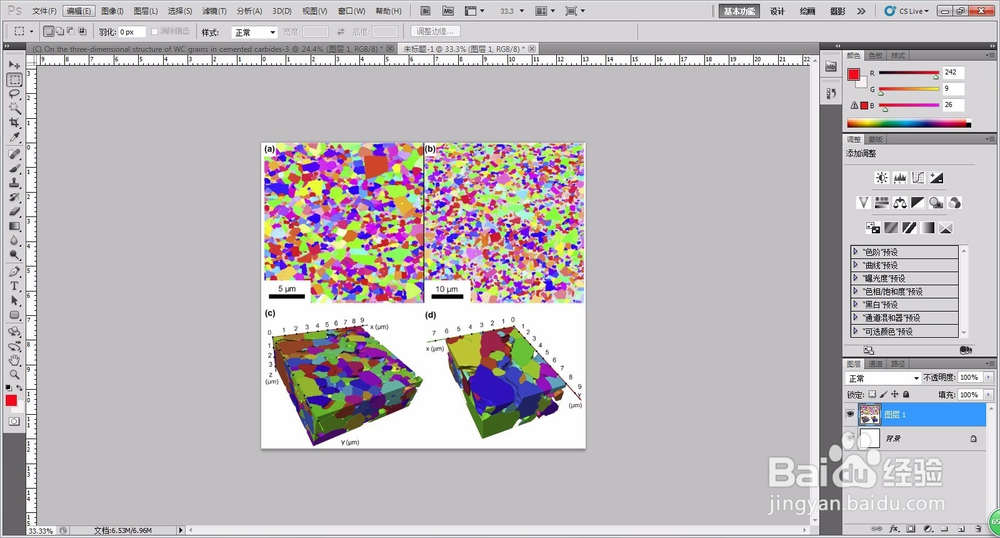
Task: Toggle visibility of 图层 1
Action: 850,414
